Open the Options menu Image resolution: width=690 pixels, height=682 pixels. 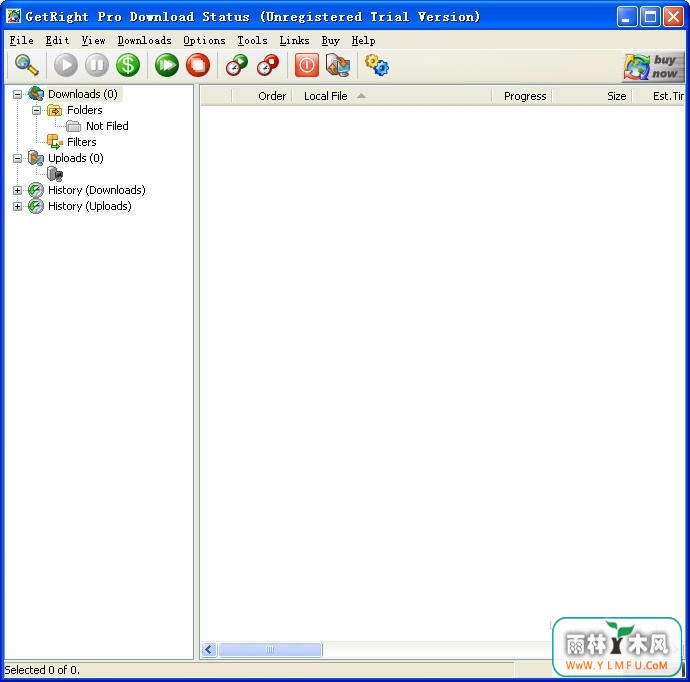[204, 40]
